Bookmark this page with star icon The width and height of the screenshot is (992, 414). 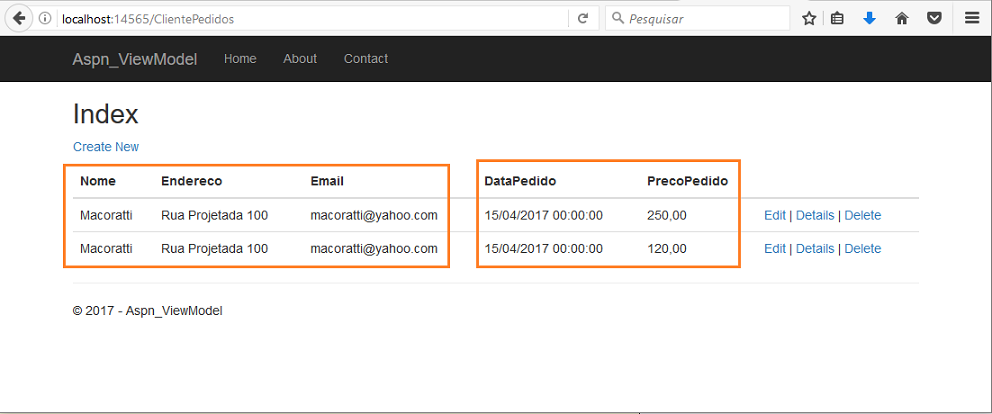pyautogui.click(x=809, y=19)
